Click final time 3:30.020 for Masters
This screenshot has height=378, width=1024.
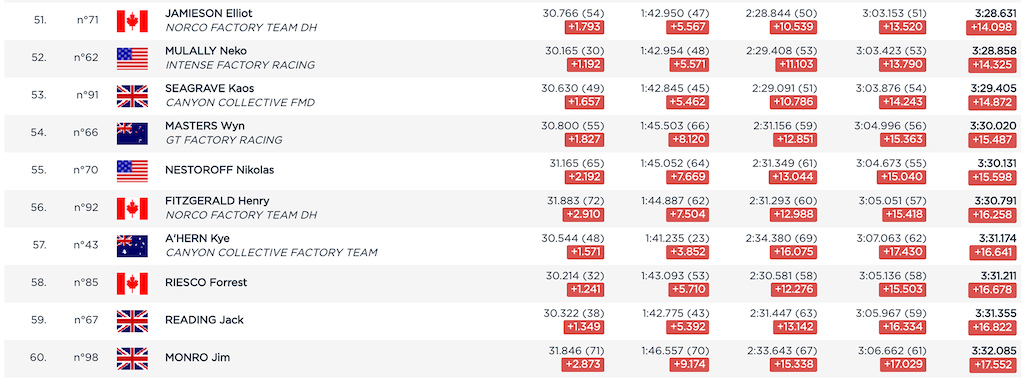(997, 125)
